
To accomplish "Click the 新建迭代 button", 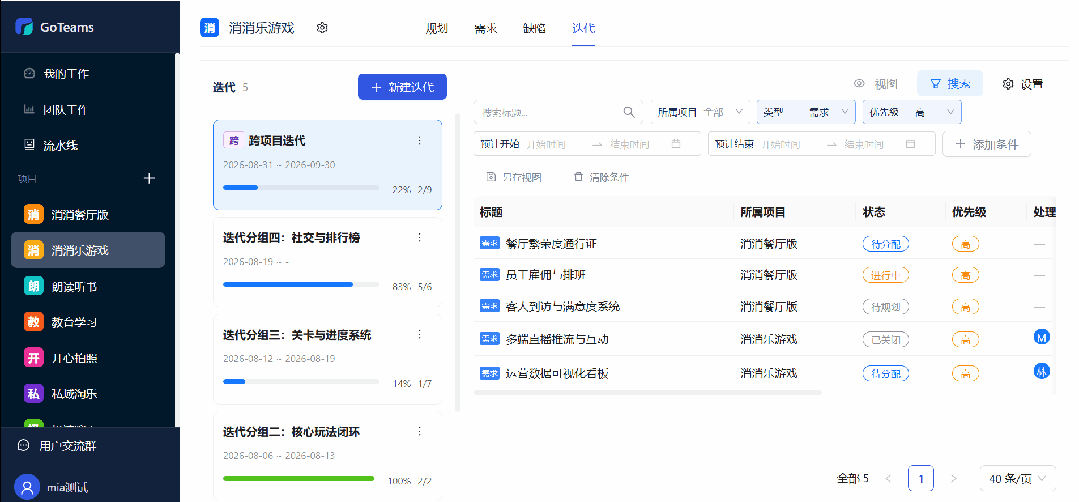I will click(x=403, y=87).
